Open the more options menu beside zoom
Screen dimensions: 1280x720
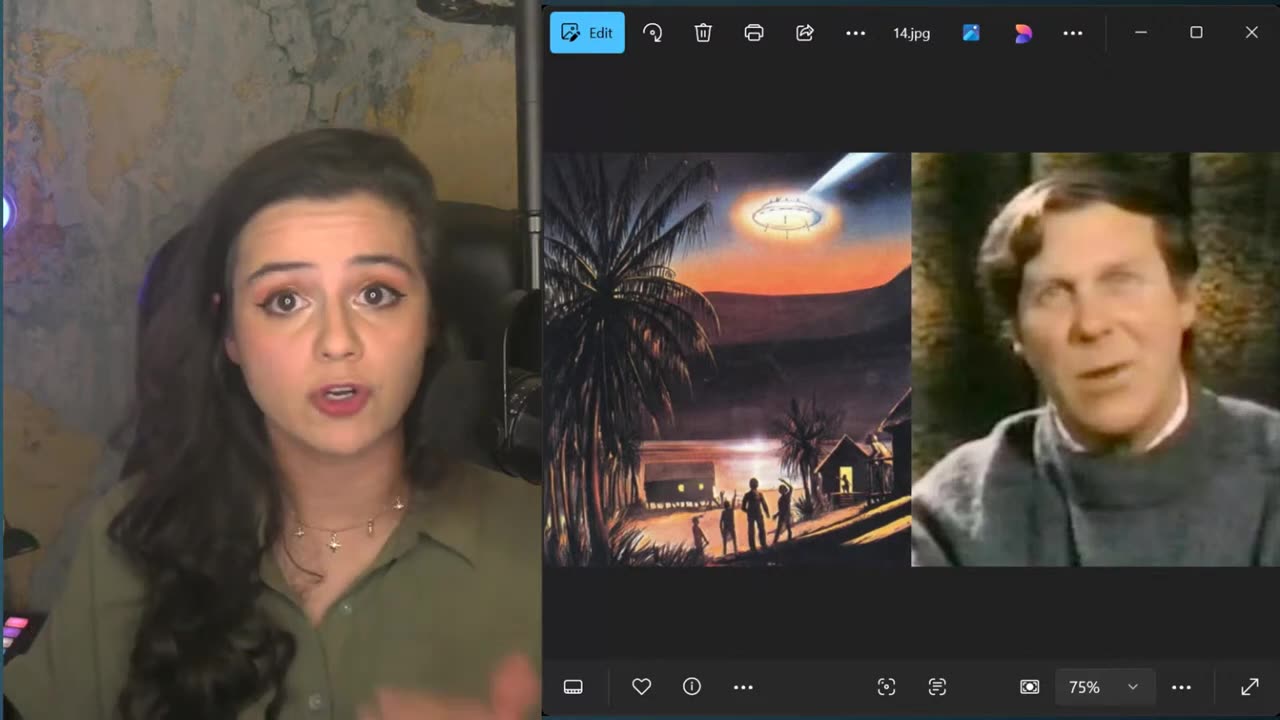[1181, 687]
